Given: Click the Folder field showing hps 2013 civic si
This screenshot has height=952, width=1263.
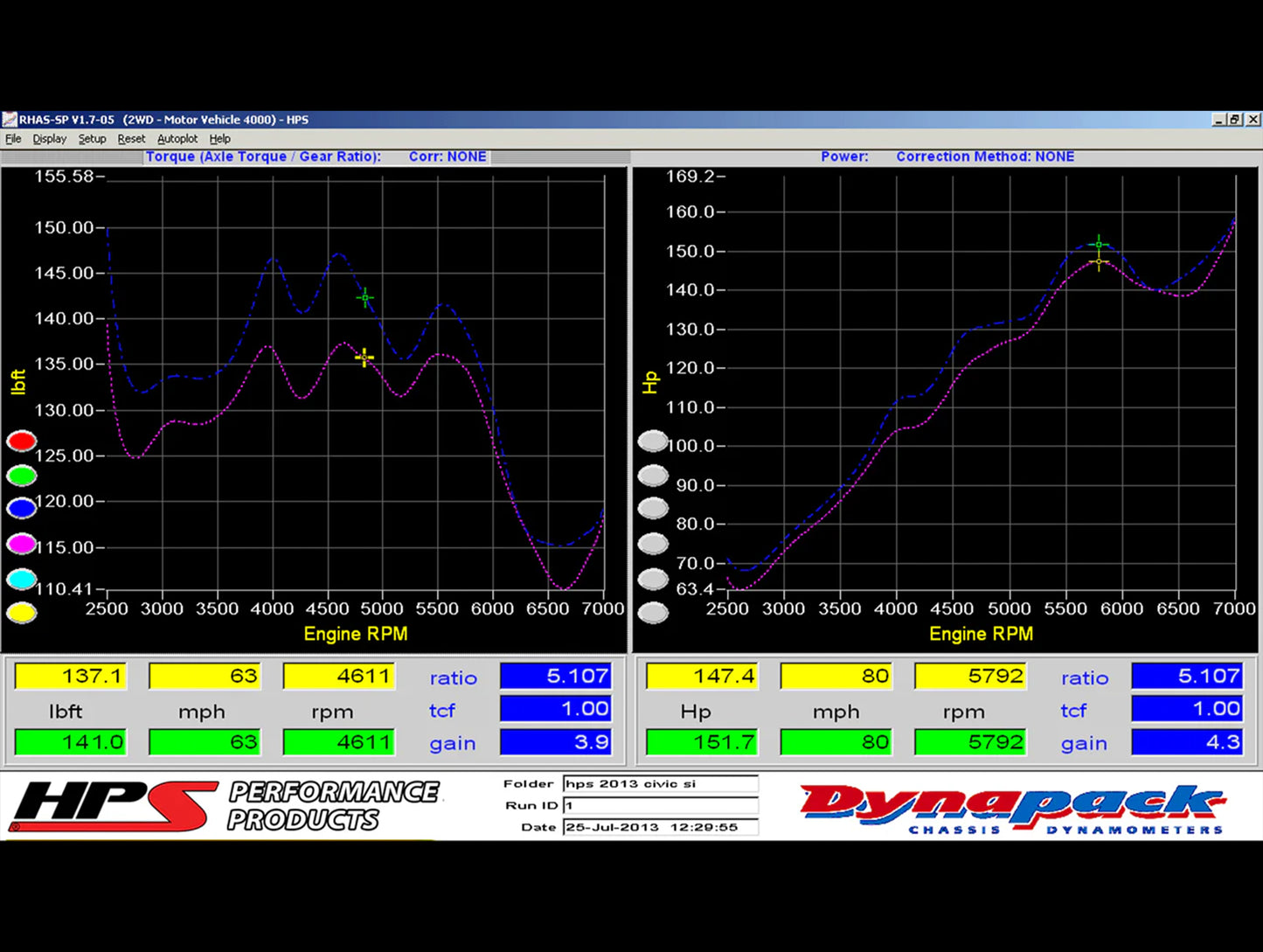Looking at the screenshot, I should point(660,784).
